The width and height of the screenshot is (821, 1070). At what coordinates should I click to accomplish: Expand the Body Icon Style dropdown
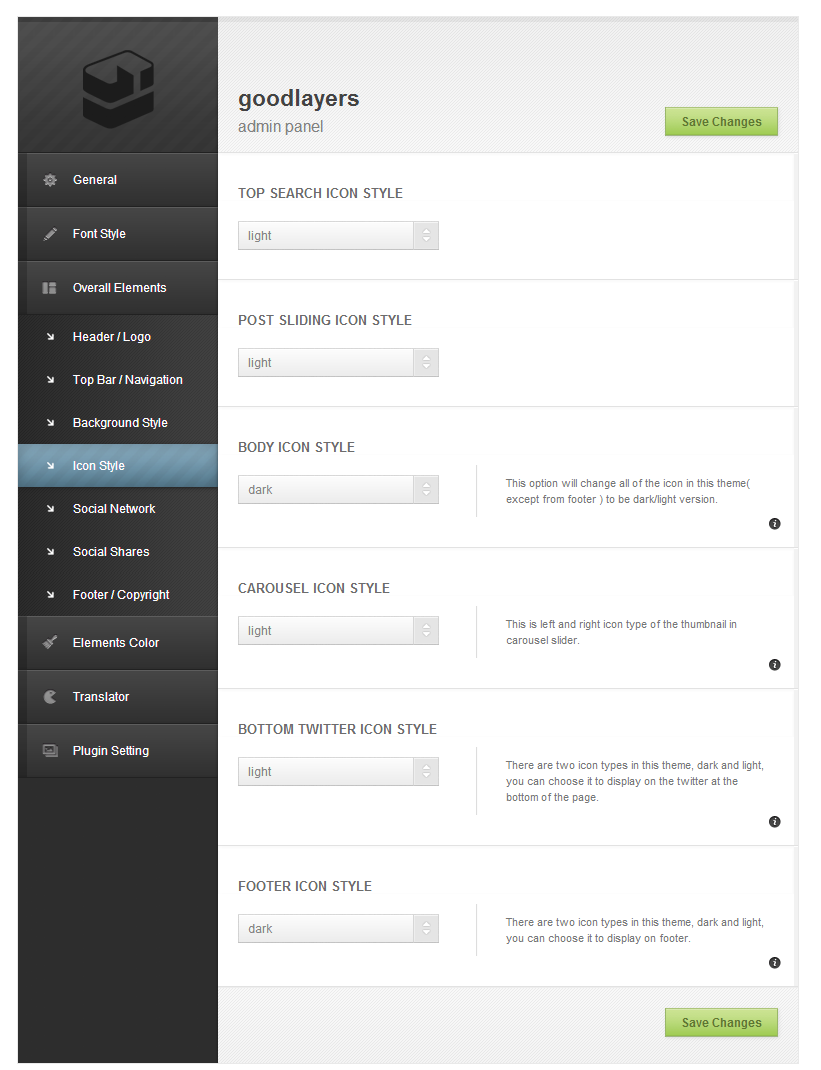coord(338,490)
